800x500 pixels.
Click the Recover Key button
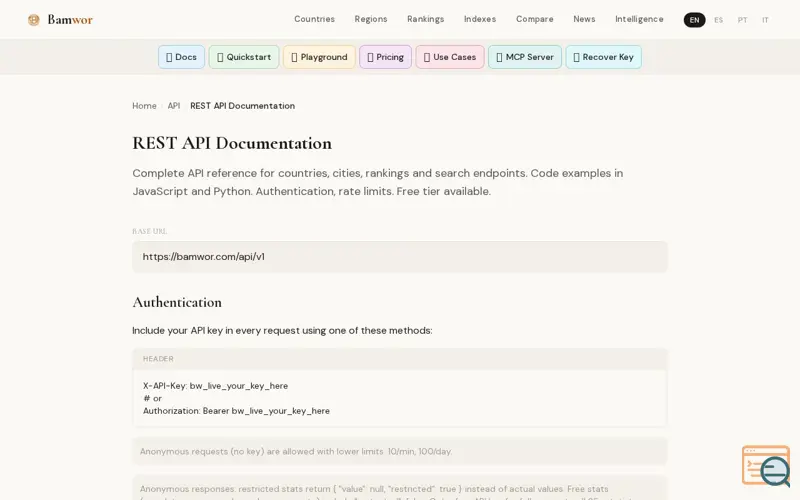coord(603,57)
